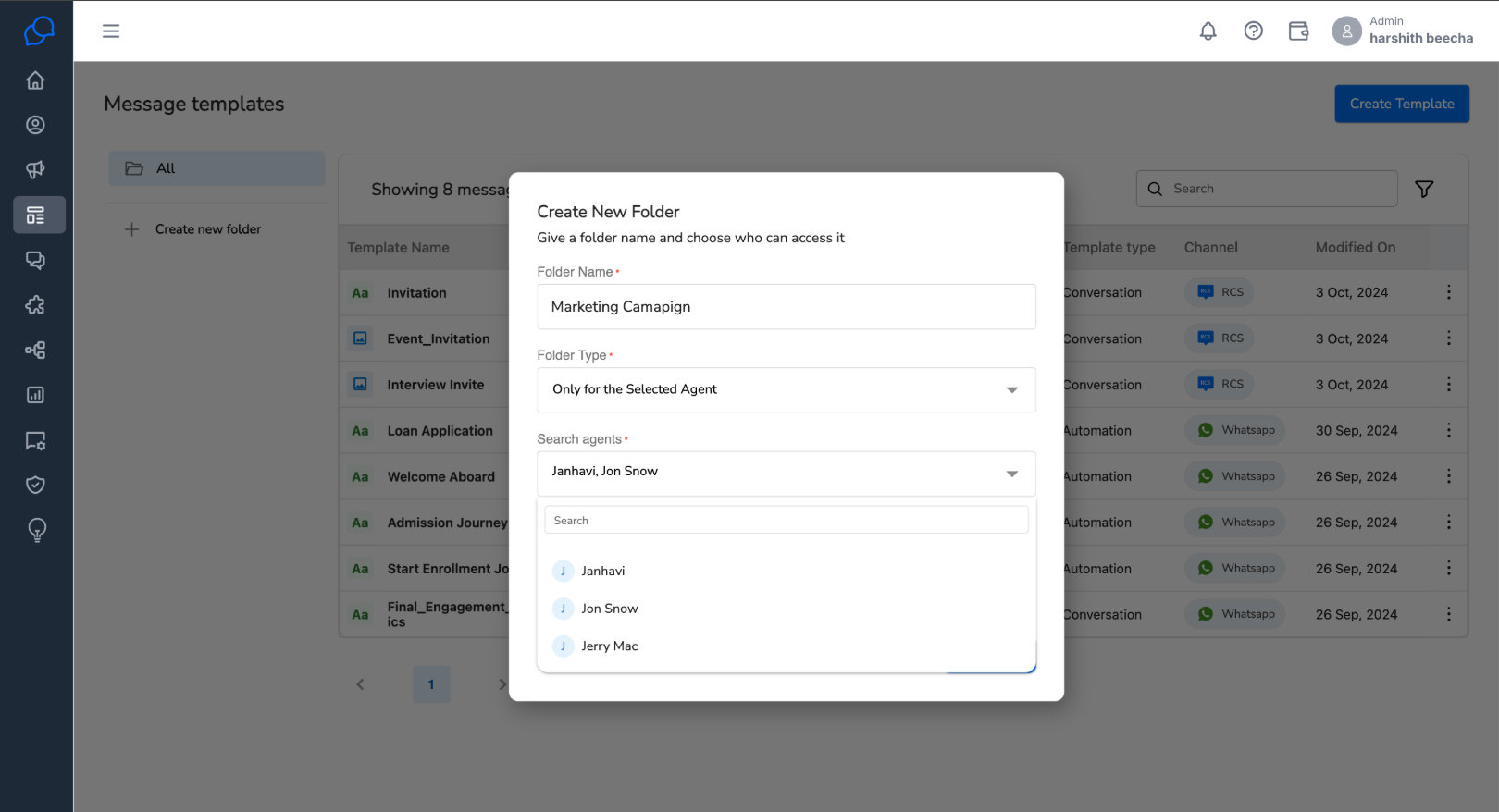Screen dimensions: 1499x812
Task: Open the campaigns megaphone icon
Action: point(36,169)
